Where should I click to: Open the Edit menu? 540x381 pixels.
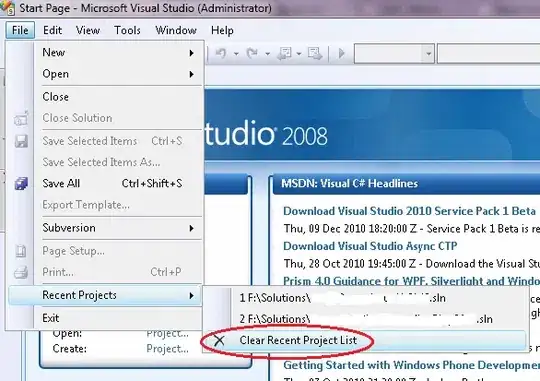[x=52, y=30]
